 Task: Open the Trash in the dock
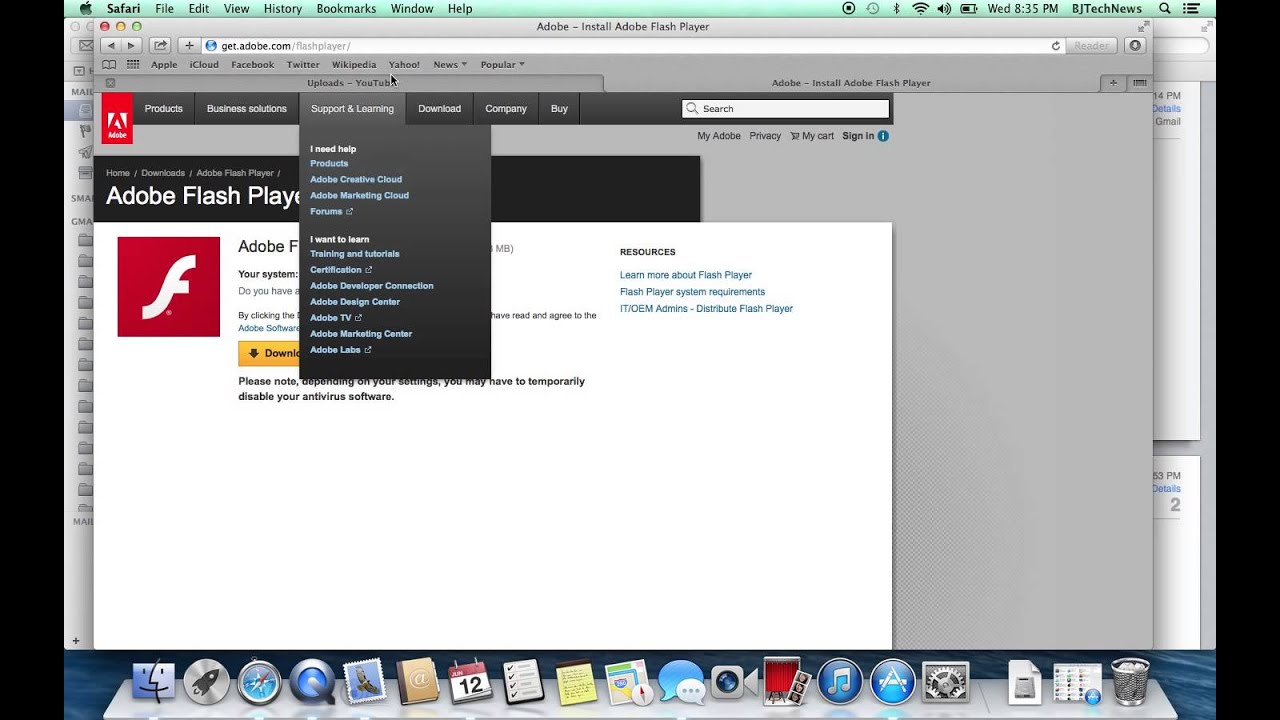click(1130, 682)
